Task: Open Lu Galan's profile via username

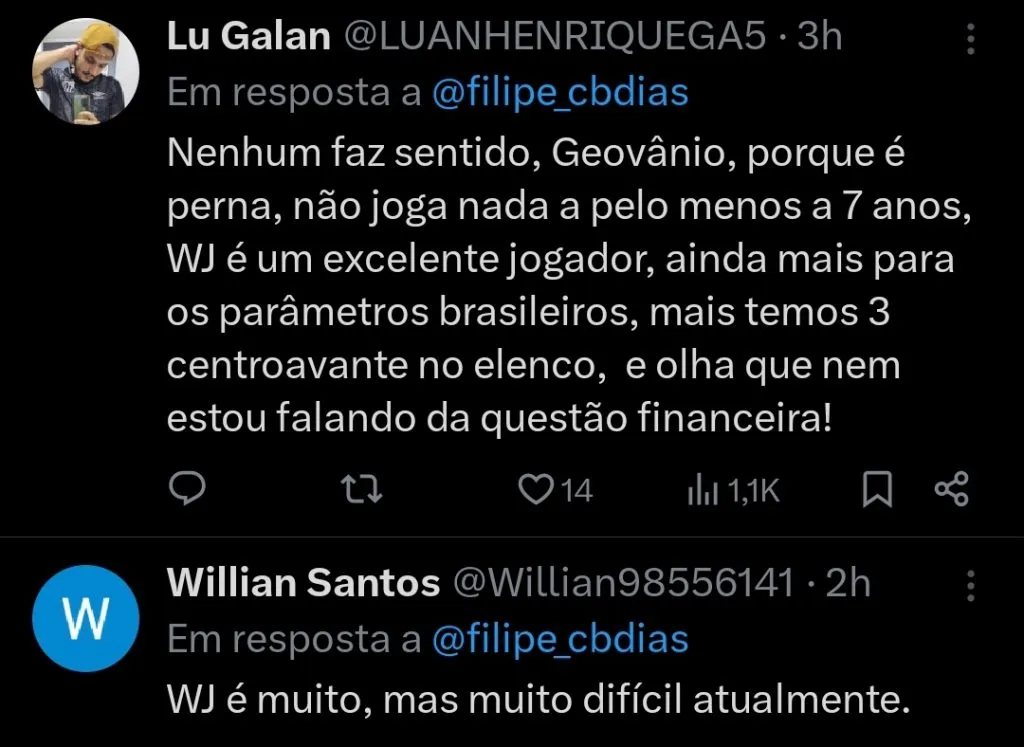Action: (x=249, y=33)
